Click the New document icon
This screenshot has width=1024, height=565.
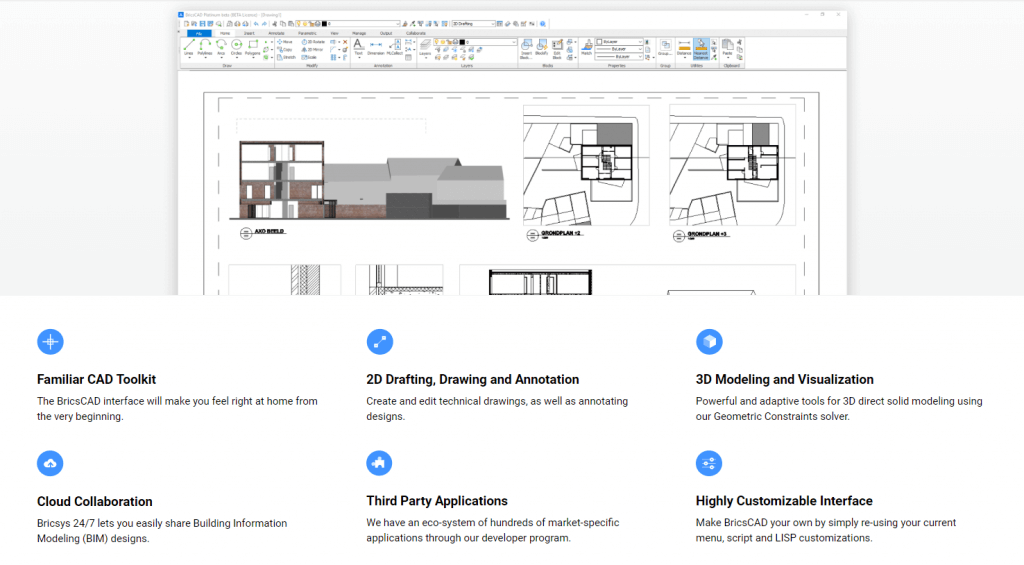click(x=186, y=24)
